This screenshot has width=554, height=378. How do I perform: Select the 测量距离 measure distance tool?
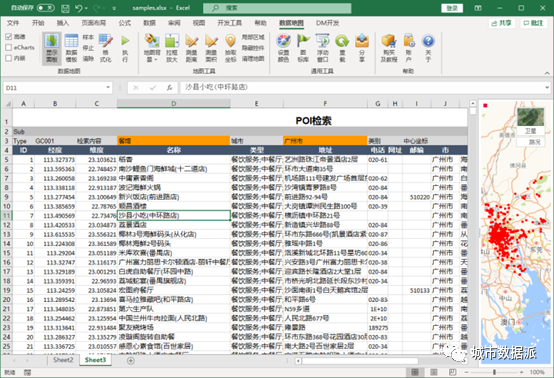click(191, 48)
